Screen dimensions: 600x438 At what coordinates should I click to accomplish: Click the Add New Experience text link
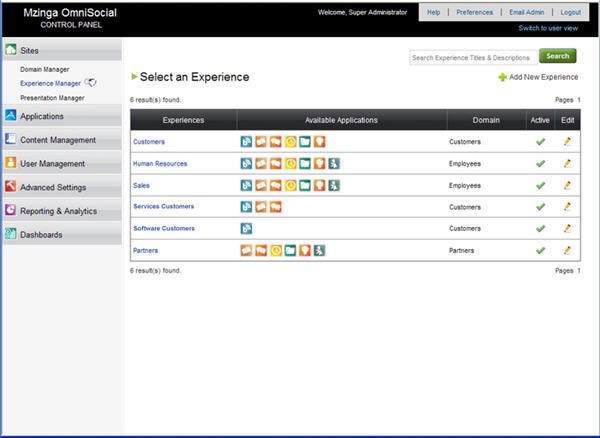[543, 77]
